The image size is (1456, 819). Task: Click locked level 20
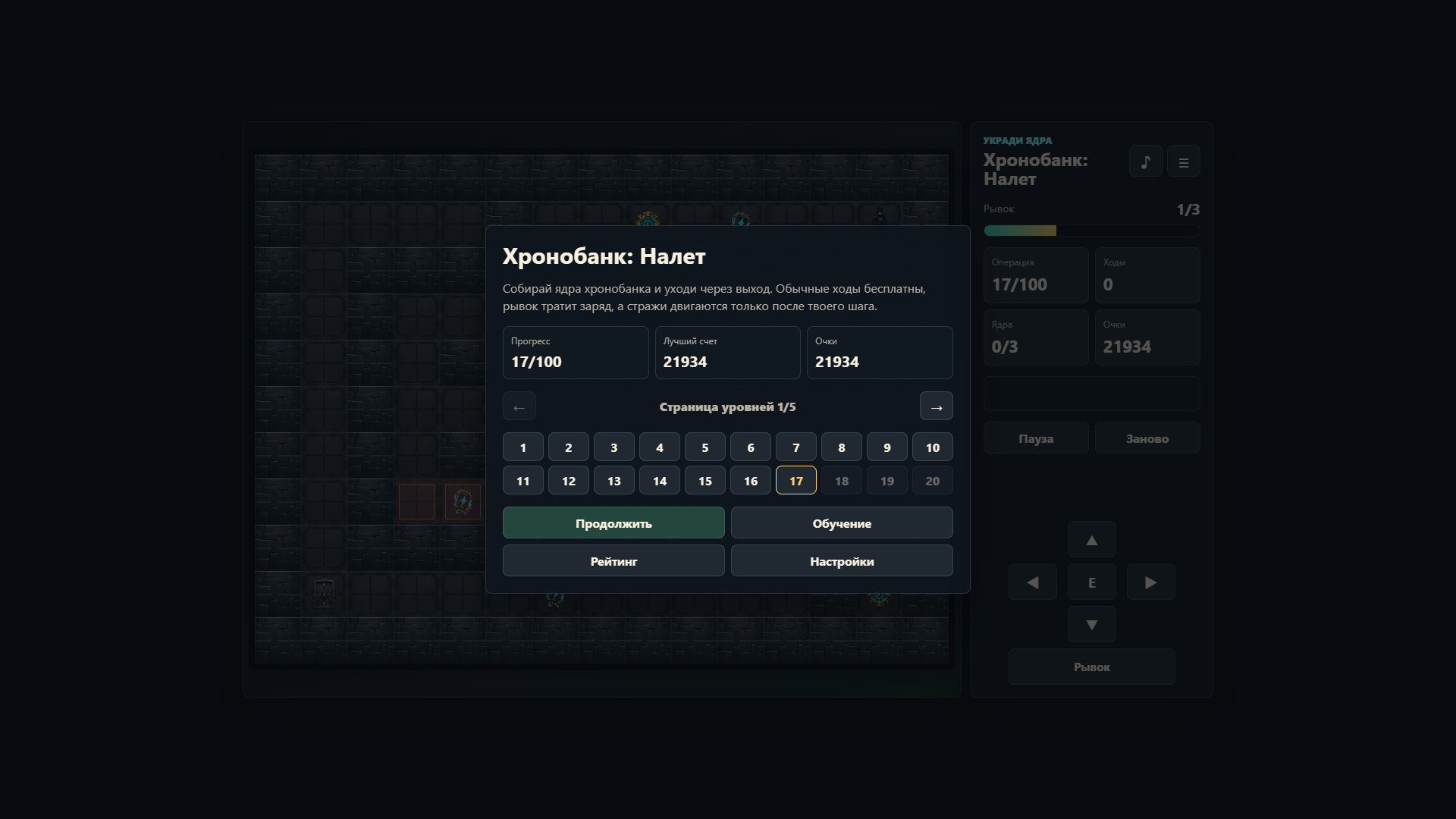[x=932, y=481]
